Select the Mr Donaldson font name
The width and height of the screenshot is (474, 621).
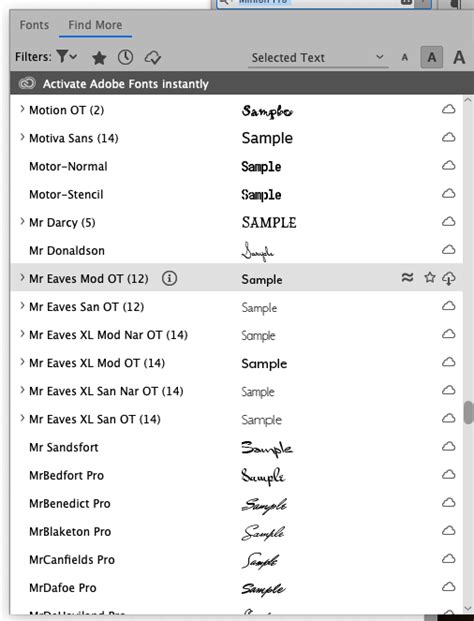tap(67, 251)
